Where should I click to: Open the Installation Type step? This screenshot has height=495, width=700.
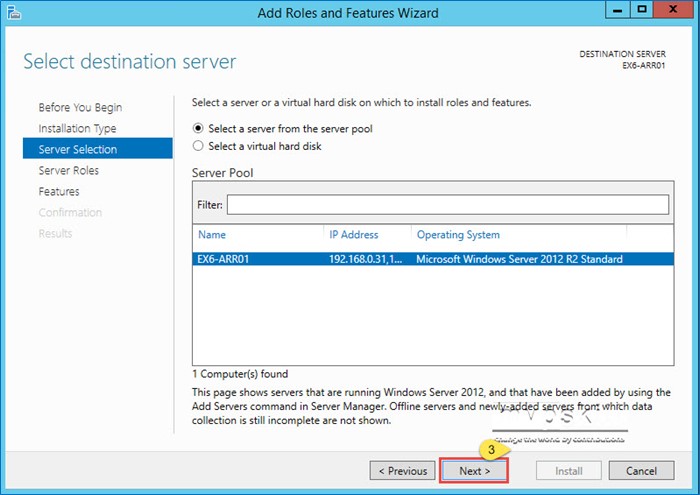click(x=77, y=129)
